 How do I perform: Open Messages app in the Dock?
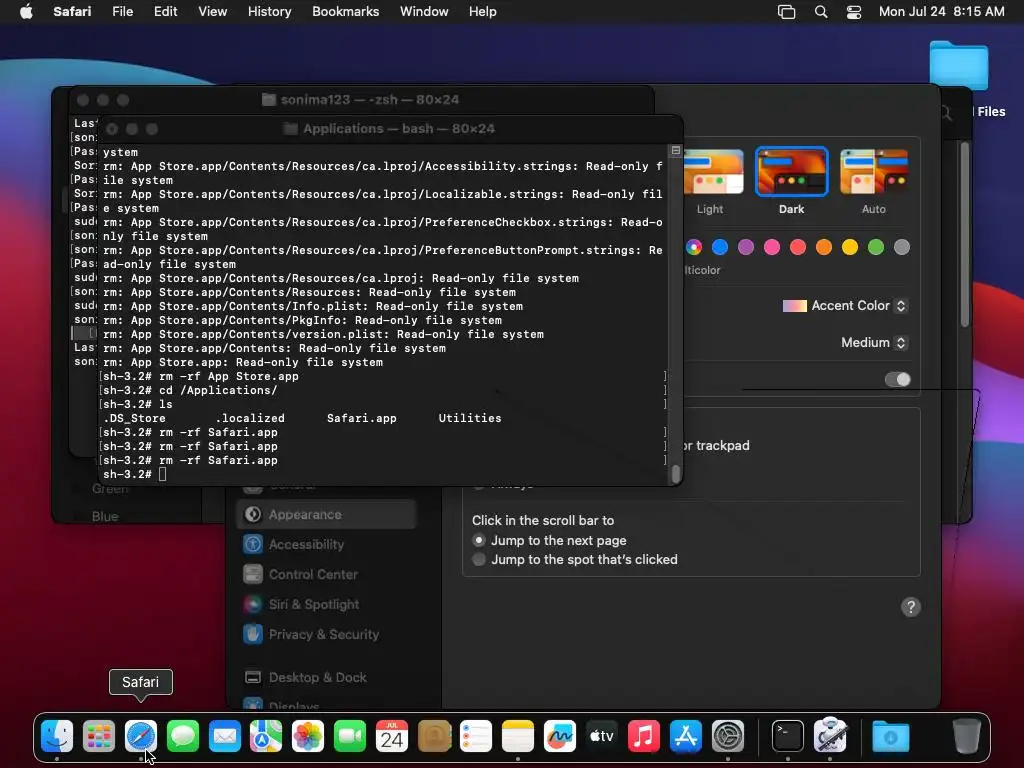182,736
